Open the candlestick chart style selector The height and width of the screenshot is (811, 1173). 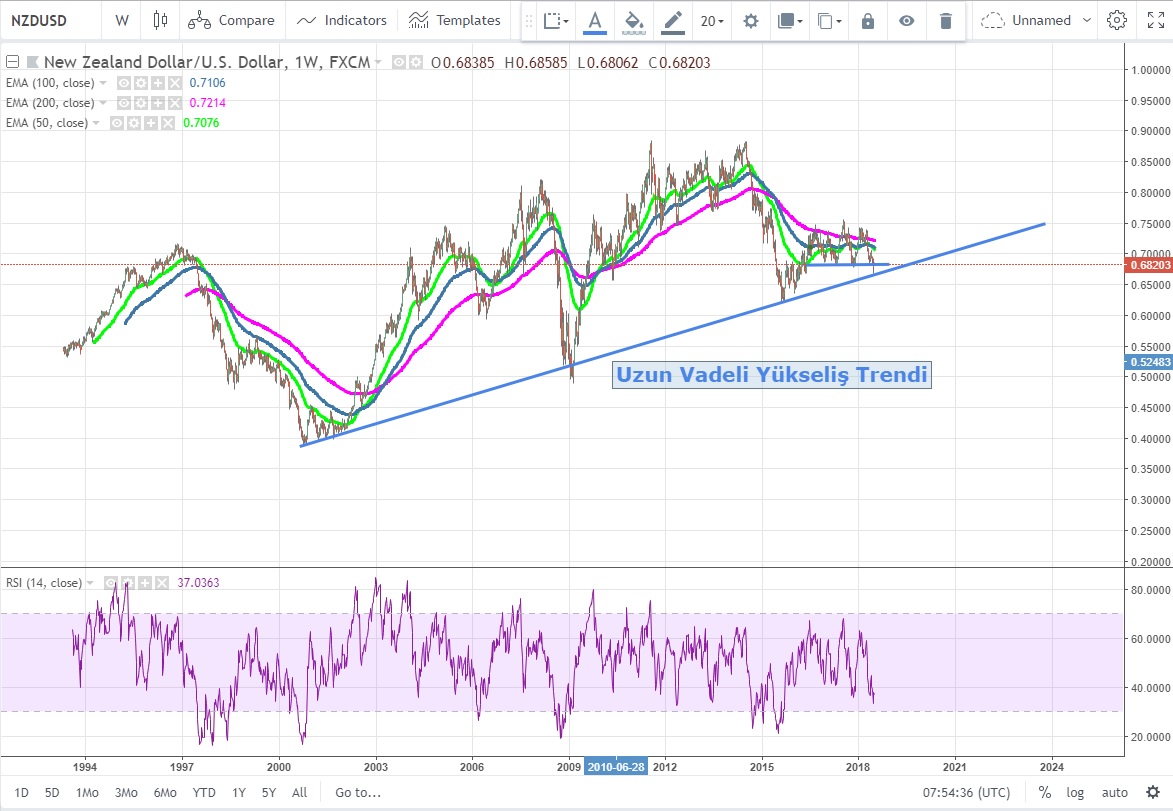point(160,20)
